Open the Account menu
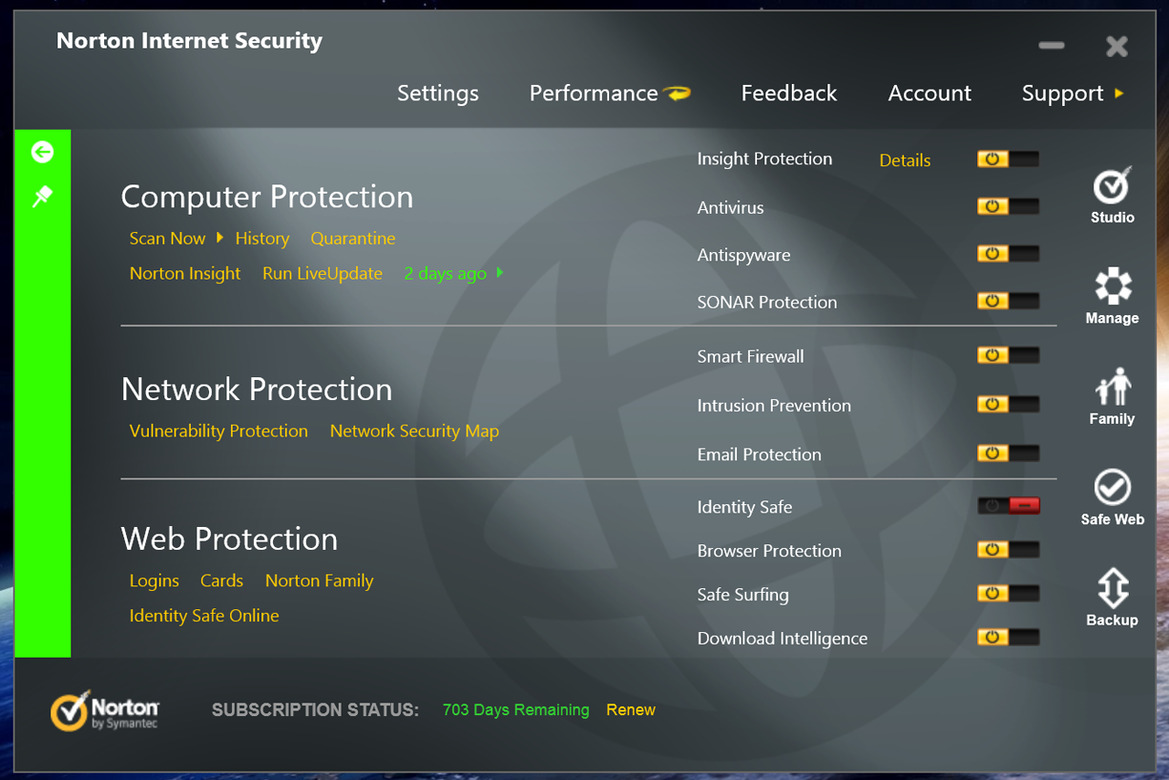1169x780 pixels. point(930,93)
